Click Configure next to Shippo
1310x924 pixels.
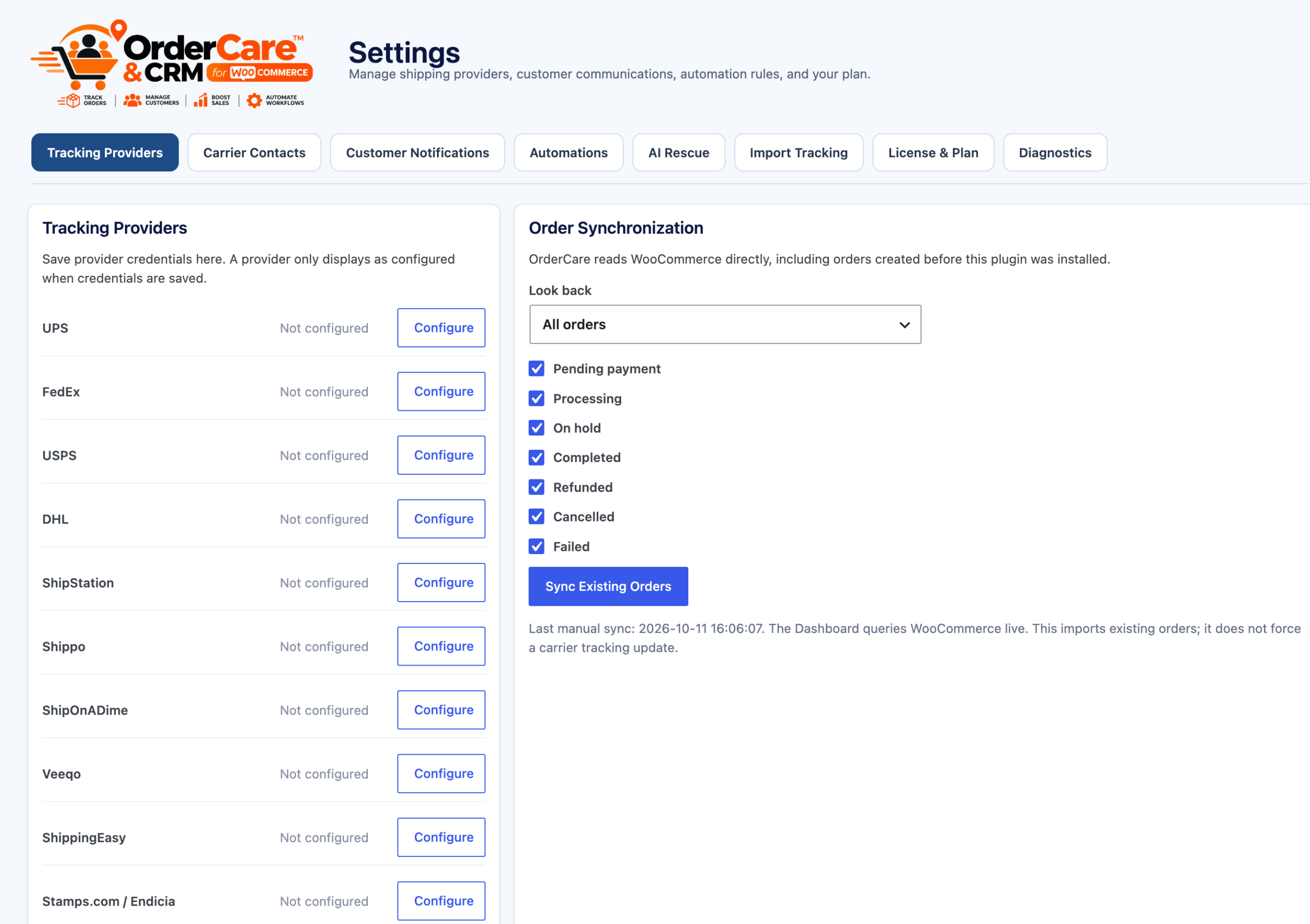(x=442, y=646)
